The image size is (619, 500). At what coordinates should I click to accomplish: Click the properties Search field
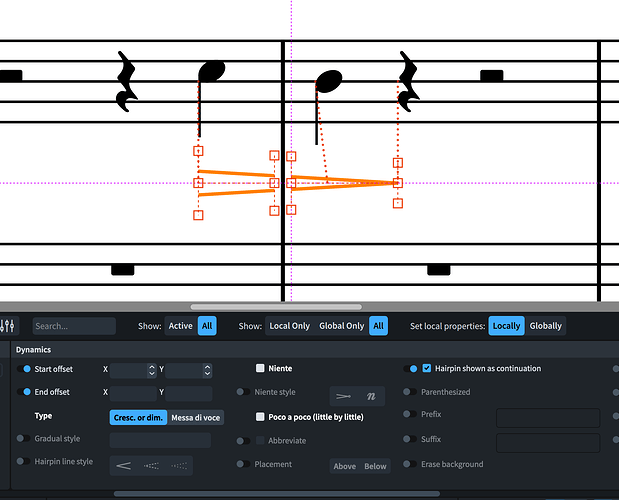(x=74, y=326)
